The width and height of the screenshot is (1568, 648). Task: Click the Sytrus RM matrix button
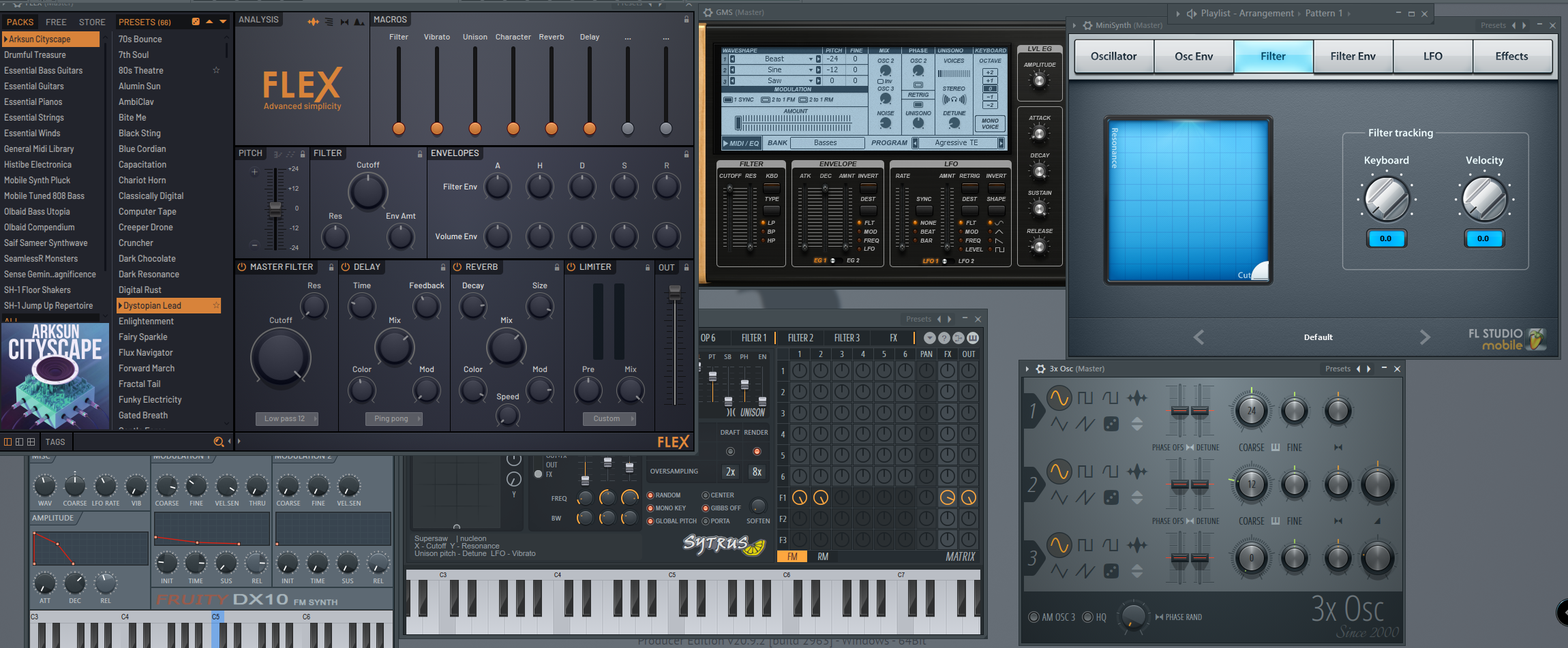click(823, 557)
